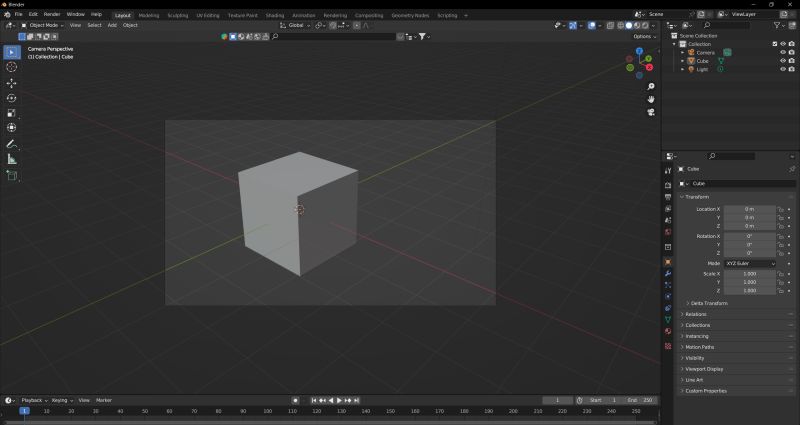Open the Global transform orientation dropdown
The image size is (800, 425).
(295, 25)
